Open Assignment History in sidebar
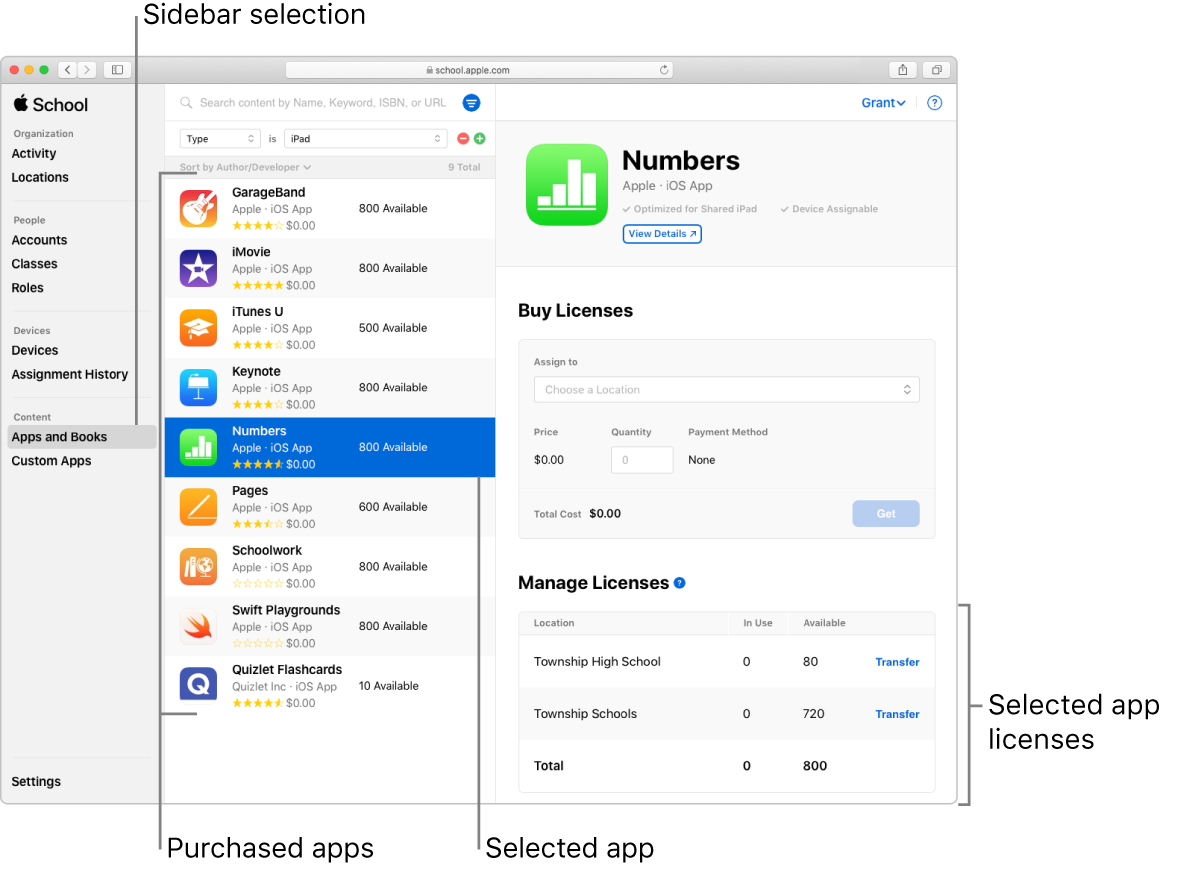The image size is (1178, 870). pyautogui.click(x=70, y=375)
